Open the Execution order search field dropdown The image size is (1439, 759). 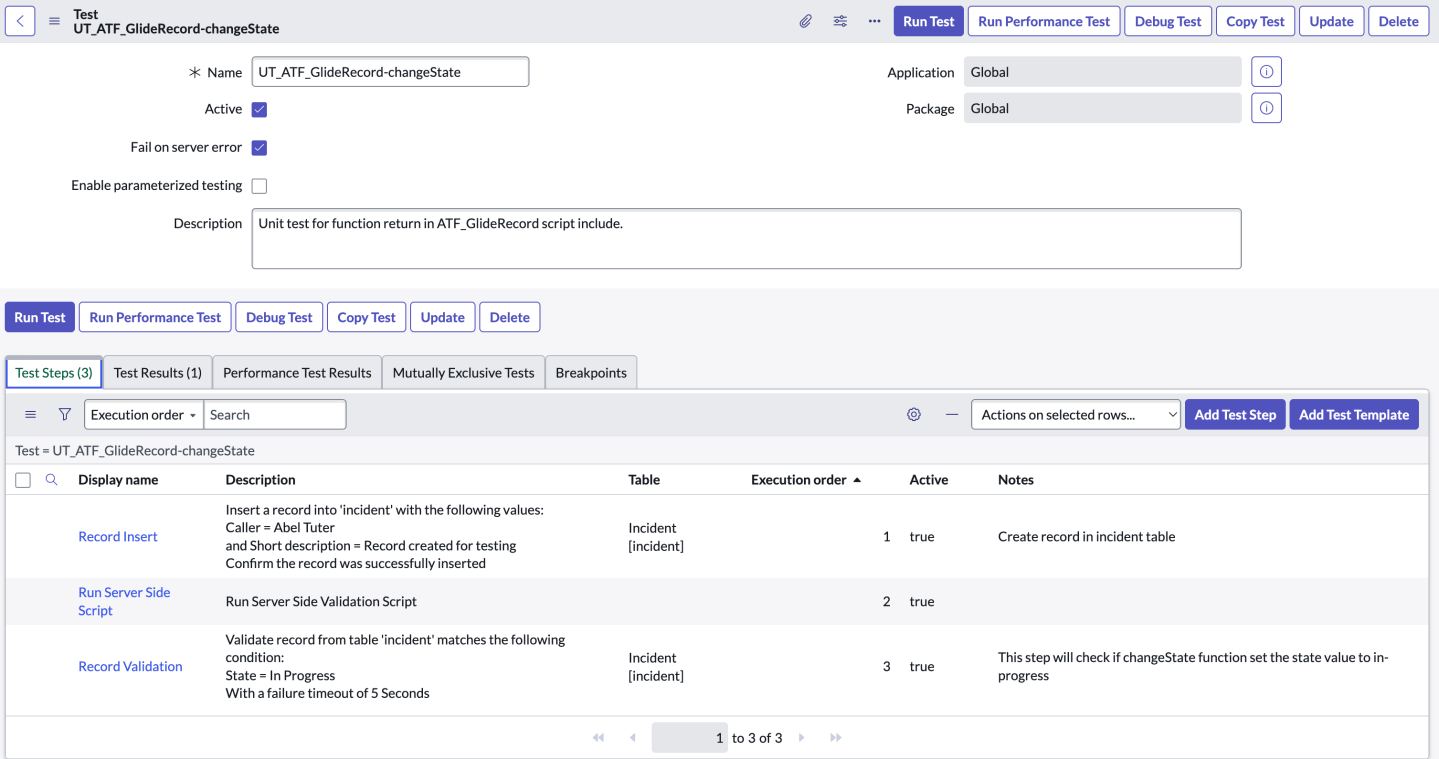click(143, 414)
